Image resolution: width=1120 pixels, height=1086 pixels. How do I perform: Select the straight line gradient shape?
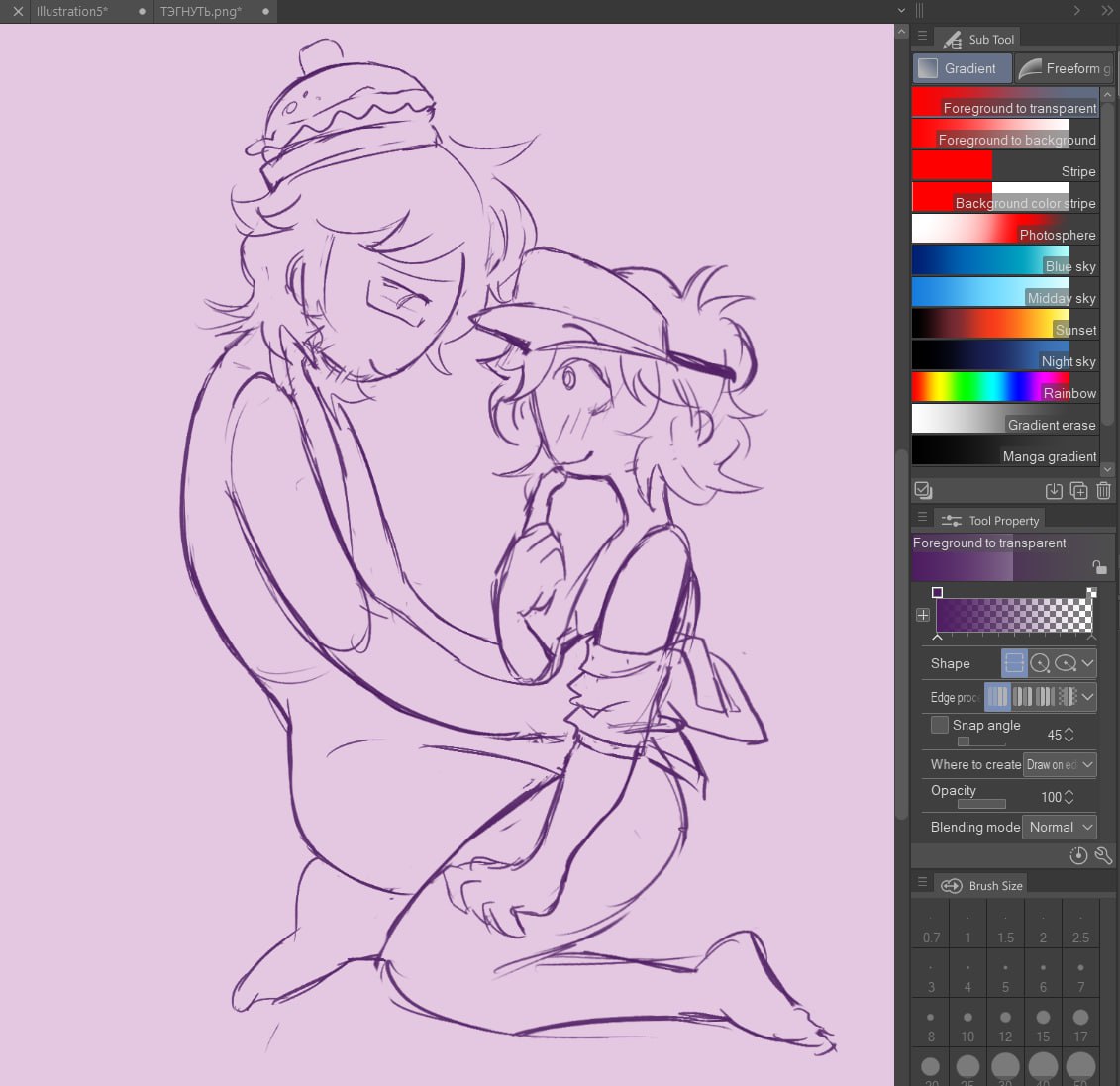tap(1013, 663)
